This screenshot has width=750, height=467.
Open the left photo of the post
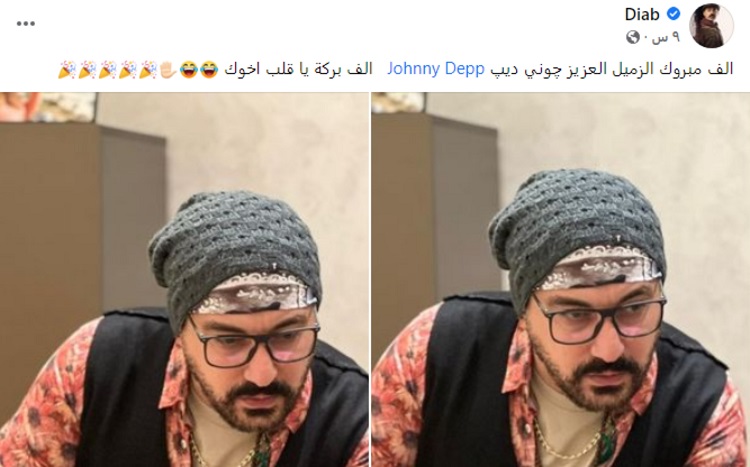[x=184, y=279]
